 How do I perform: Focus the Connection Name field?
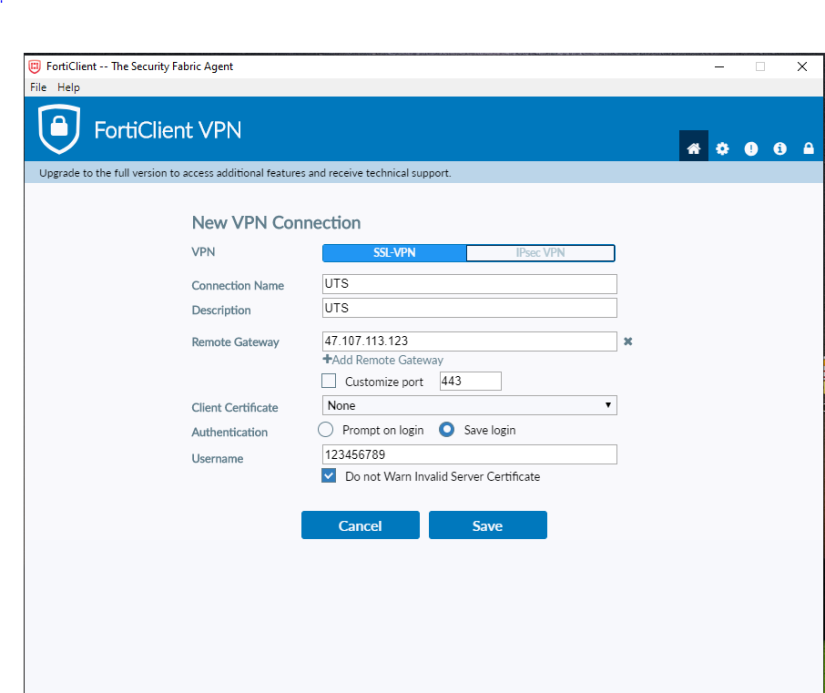pos(469,284)
